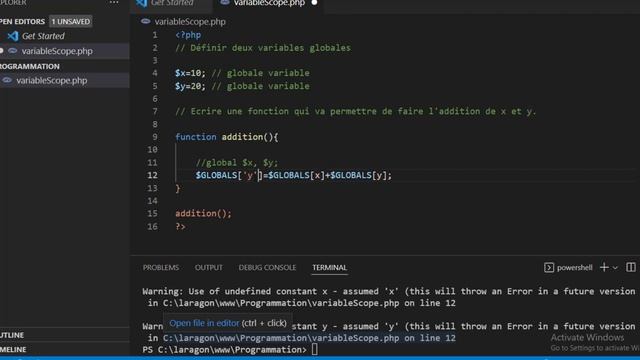Click the variableScope.php path link in terminal
Screen dimensions: 640x360
click(309, 338)
